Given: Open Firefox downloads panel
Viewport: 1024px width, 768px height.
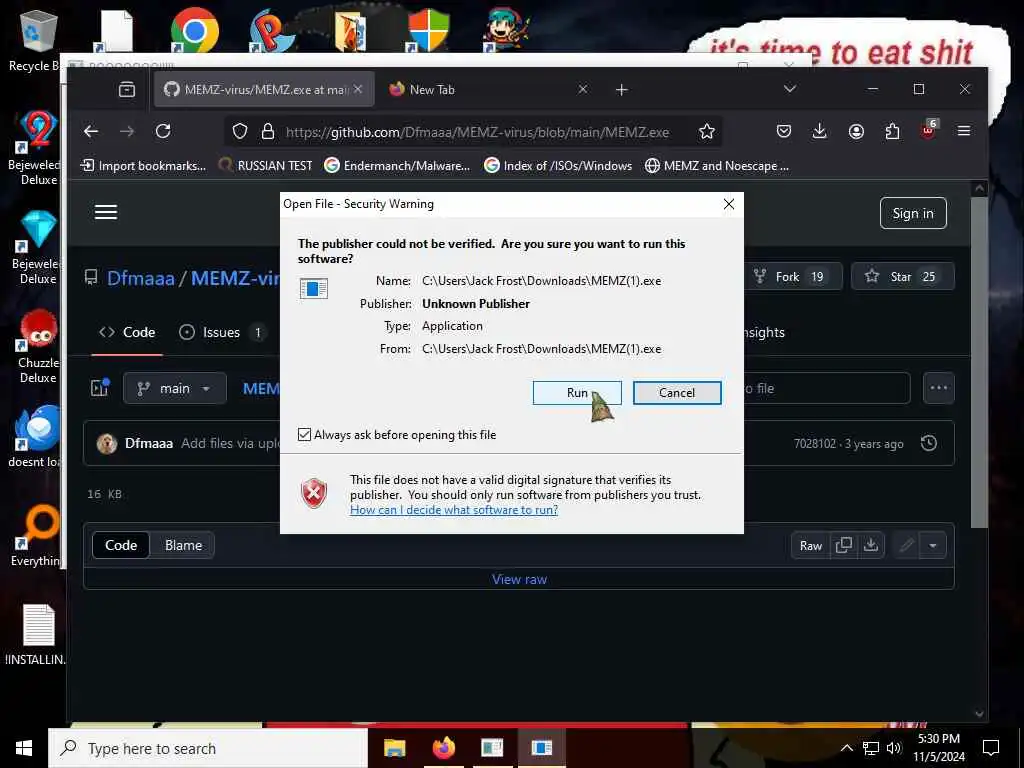Looking at the screenshot, I should tap(820, 131).
